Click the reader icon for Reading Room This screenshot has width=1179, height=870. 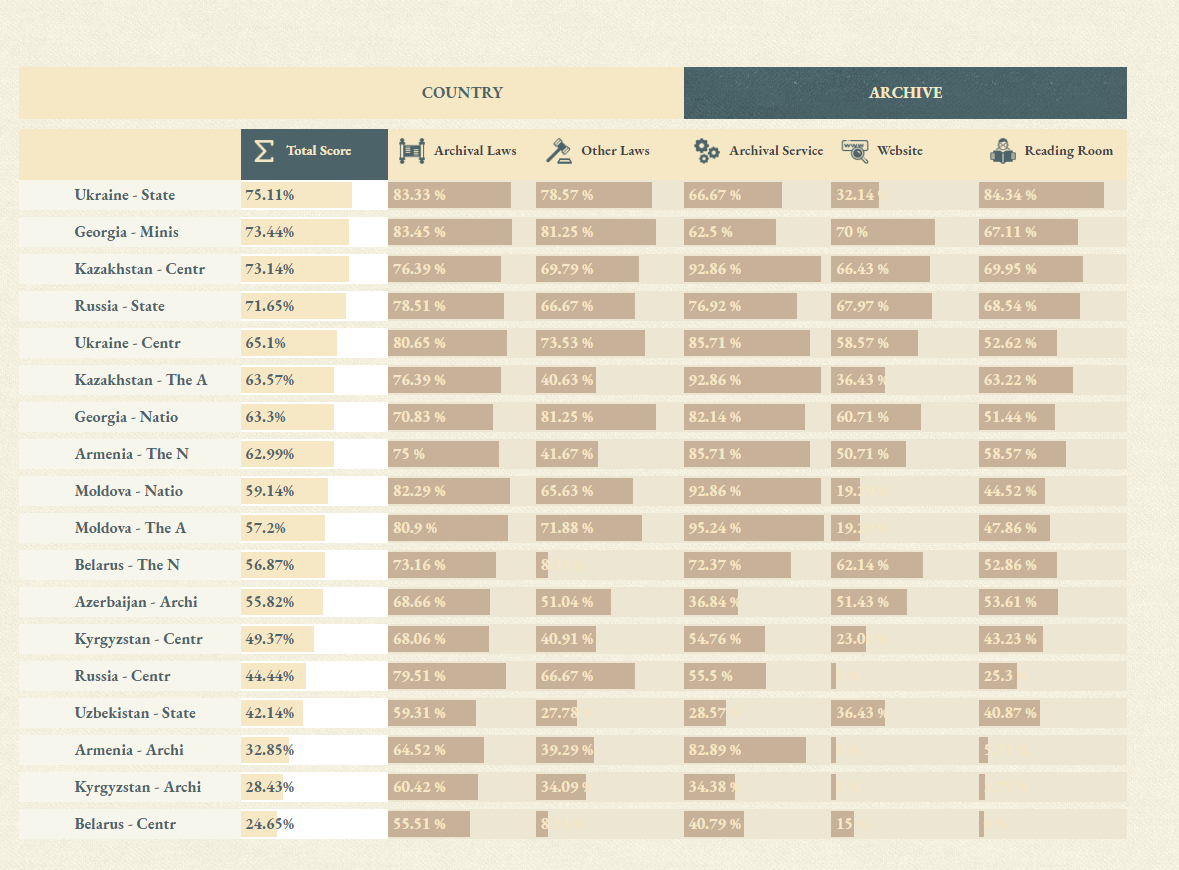tap(1002, 151)
